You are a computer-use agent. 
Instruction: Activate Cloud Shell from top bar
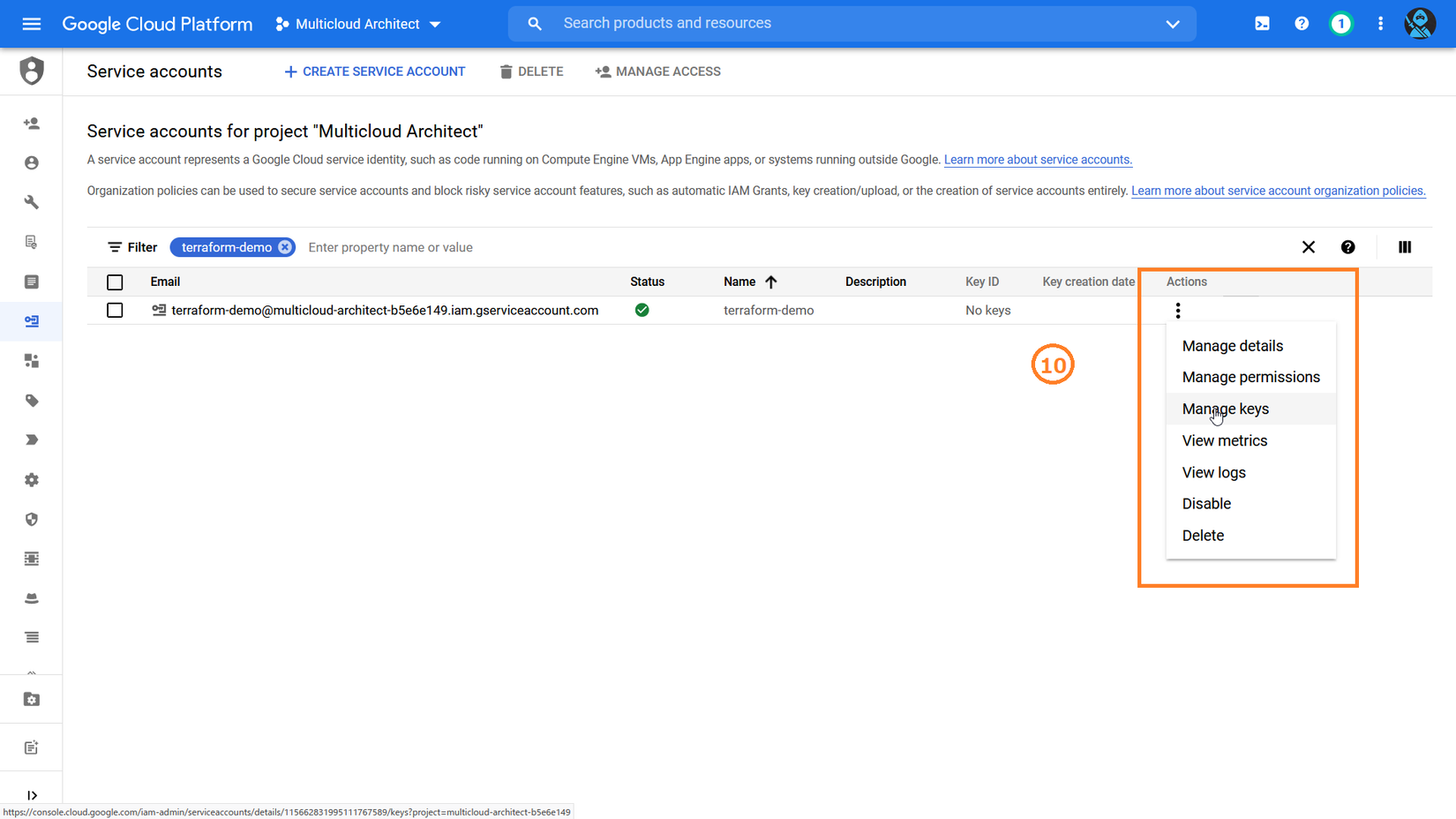point(1262,24)
